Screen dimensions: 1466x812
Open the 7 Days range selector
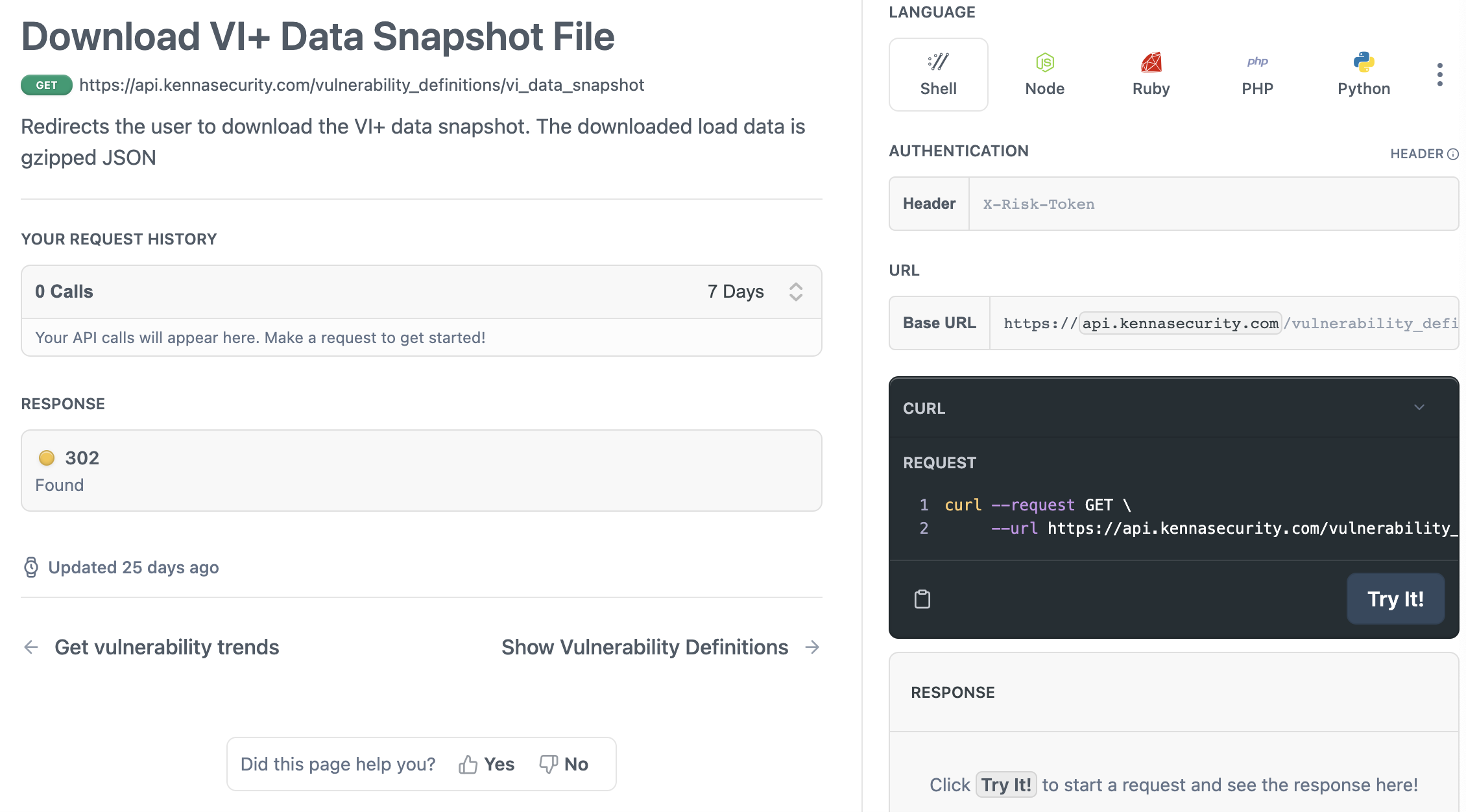(x=755, y=292)
